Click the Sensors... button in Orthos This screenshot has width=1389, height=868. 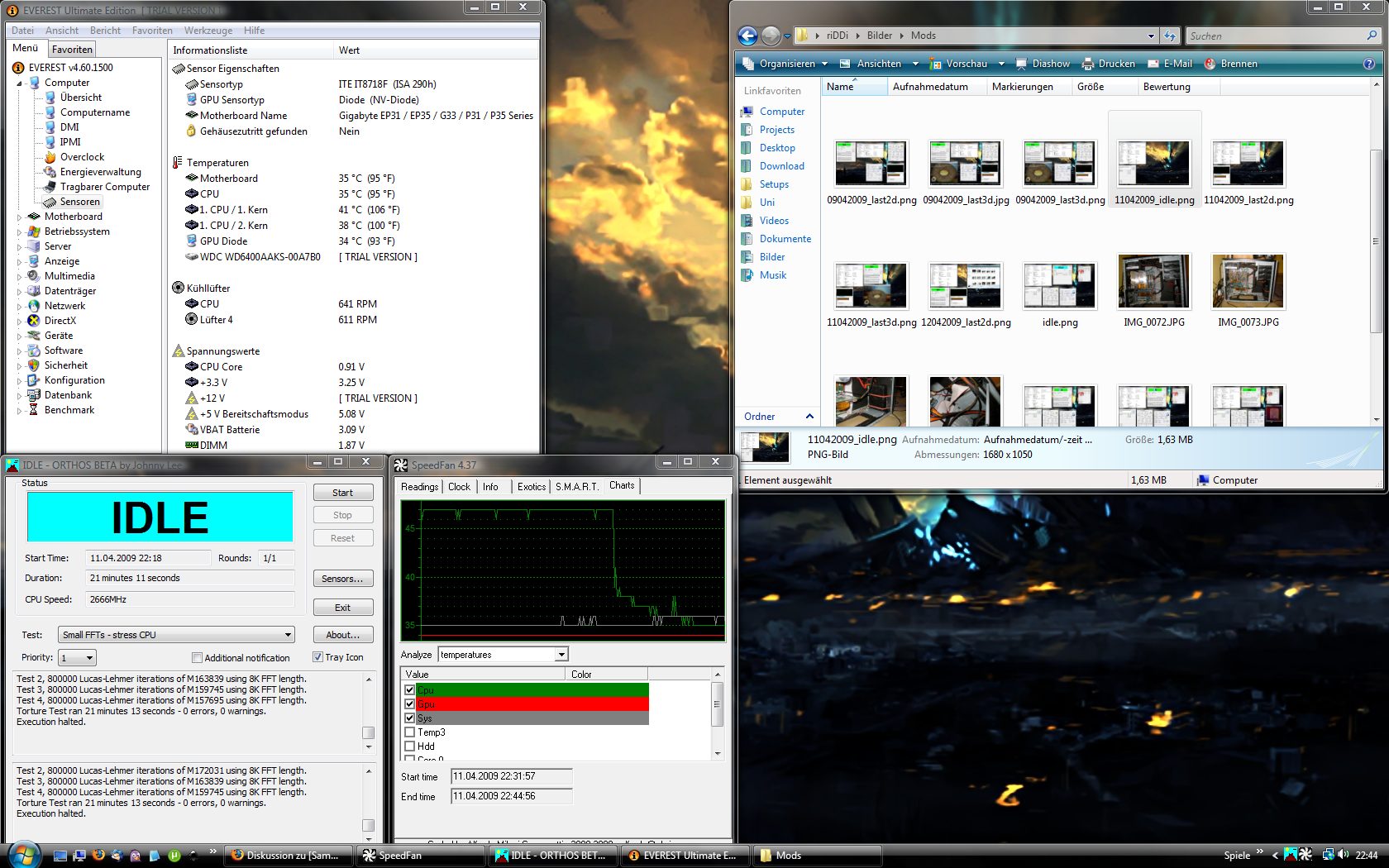(342, 579)
